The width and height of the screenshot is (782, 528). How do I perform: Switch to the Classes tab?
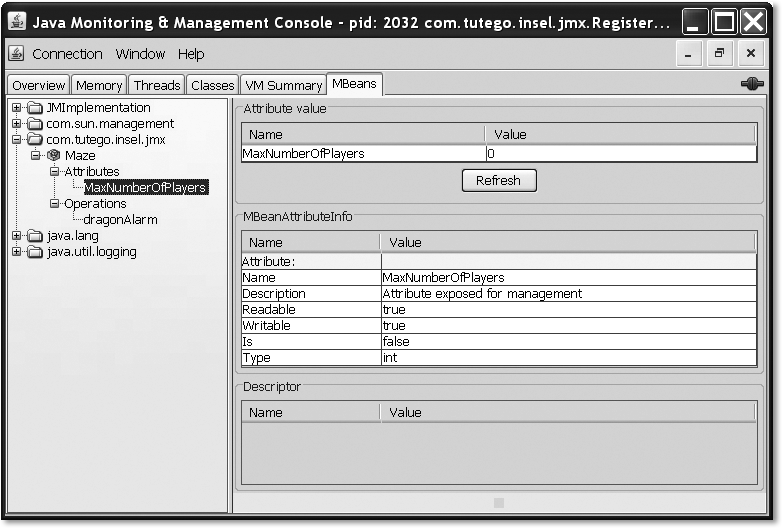point(212,85)
